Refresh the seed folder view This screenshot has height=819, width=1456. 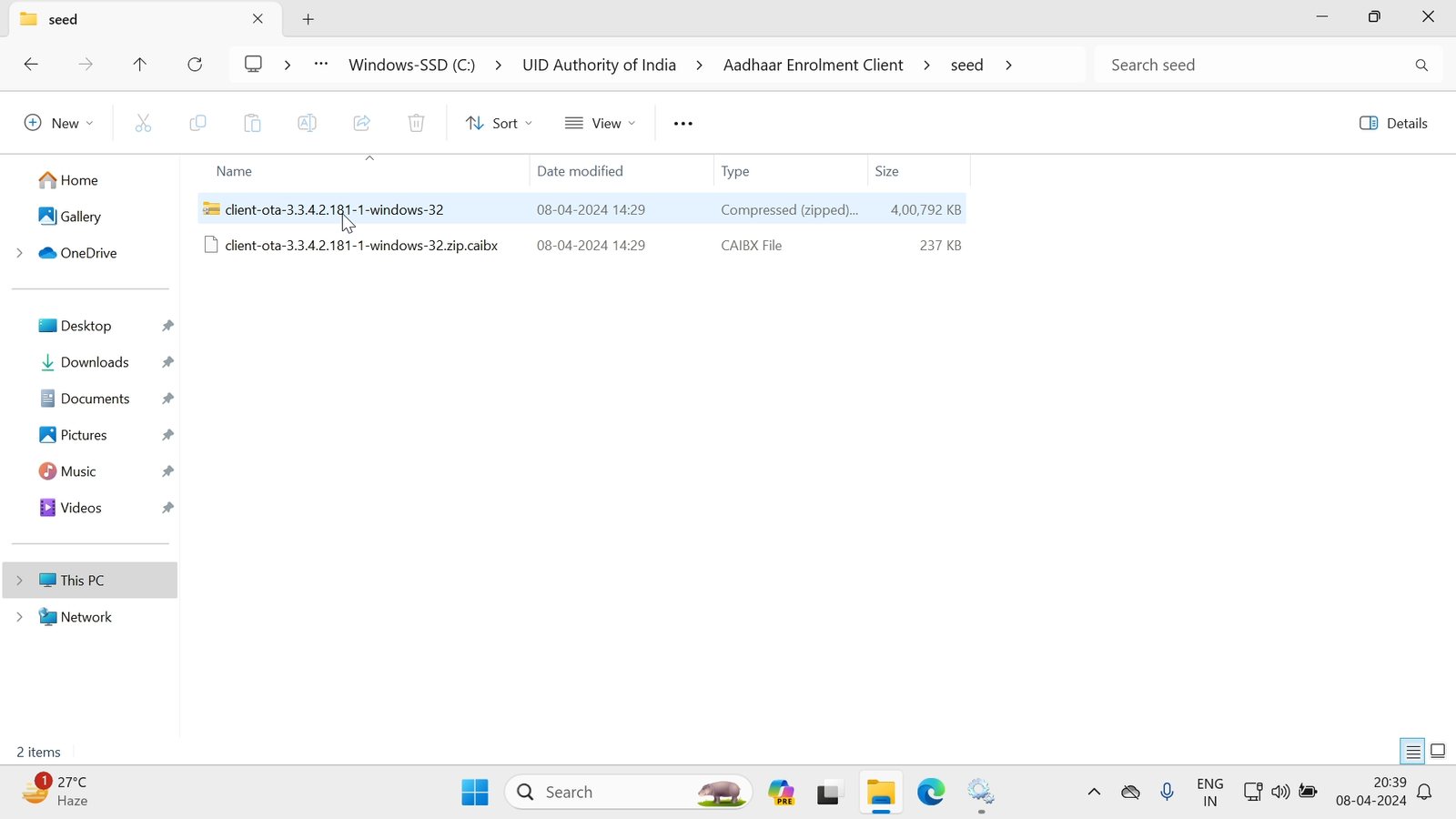(x=195, y=65)
